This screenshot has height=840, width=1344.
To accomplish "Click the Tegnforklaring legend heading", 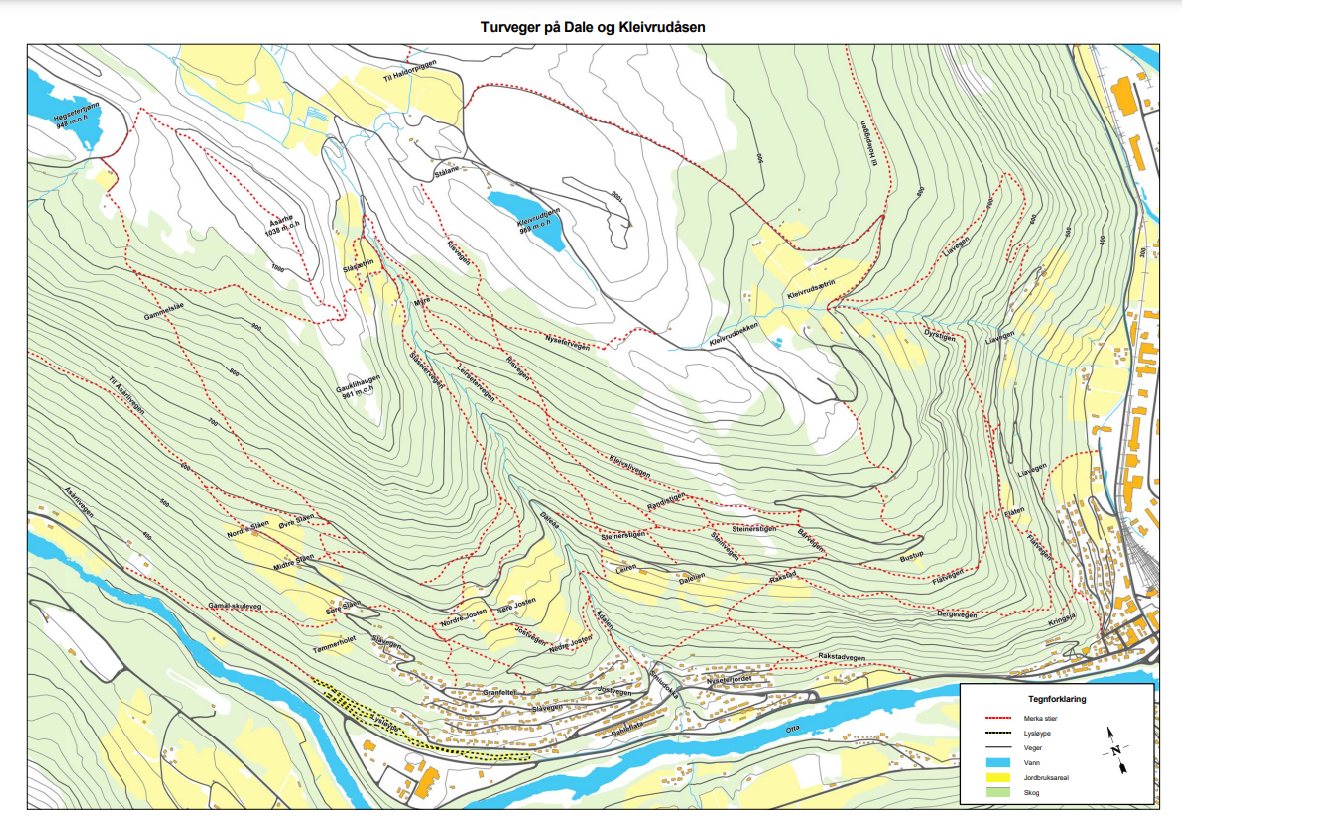I will [x=1057, y=699].
